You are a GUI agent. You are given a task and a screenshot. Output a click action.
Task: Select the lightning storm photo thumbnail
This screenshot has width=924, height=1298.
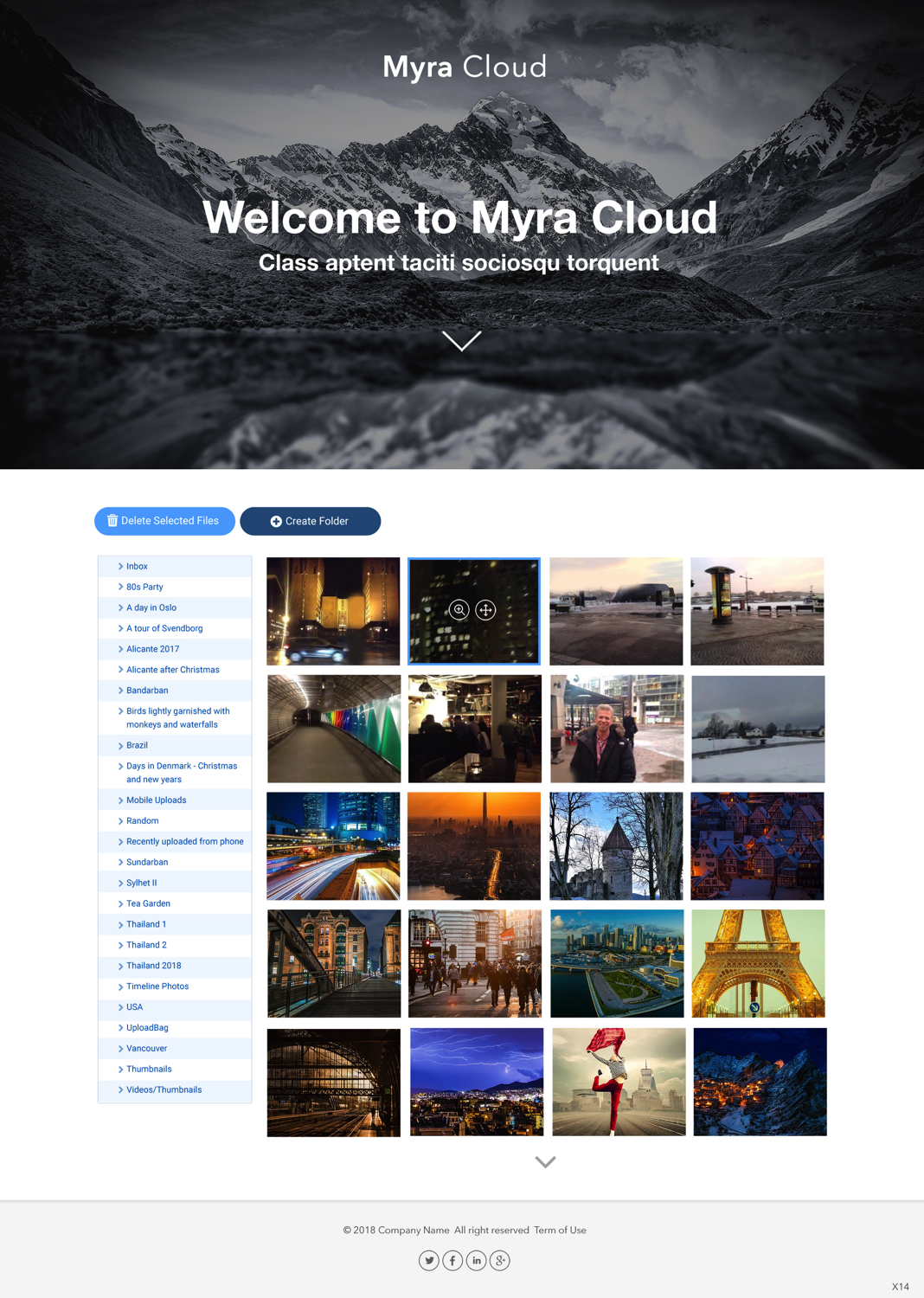click(477, 1081)
